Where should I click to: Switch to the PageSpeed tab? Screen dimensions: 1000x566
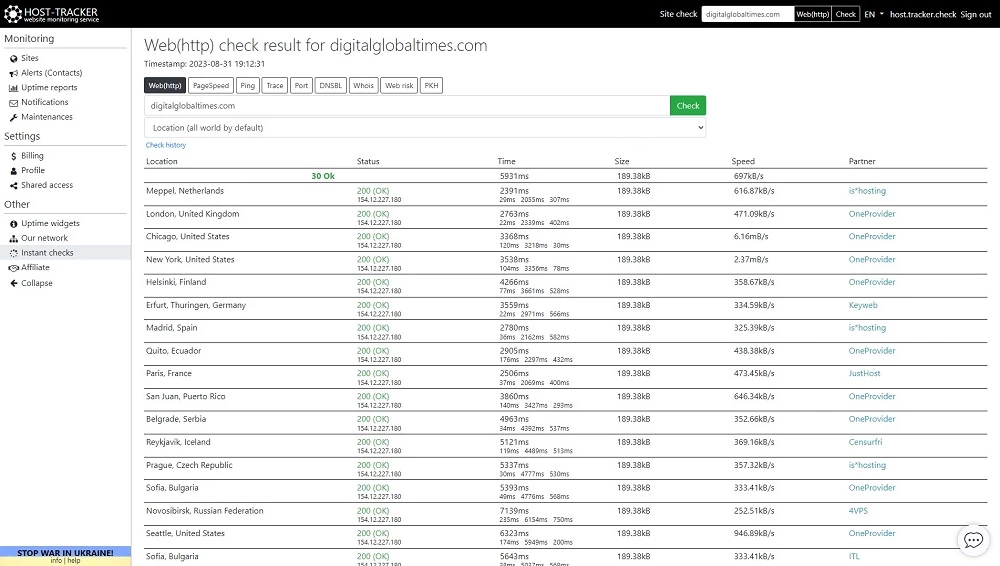pyautogui.click(x=210, y=86)
